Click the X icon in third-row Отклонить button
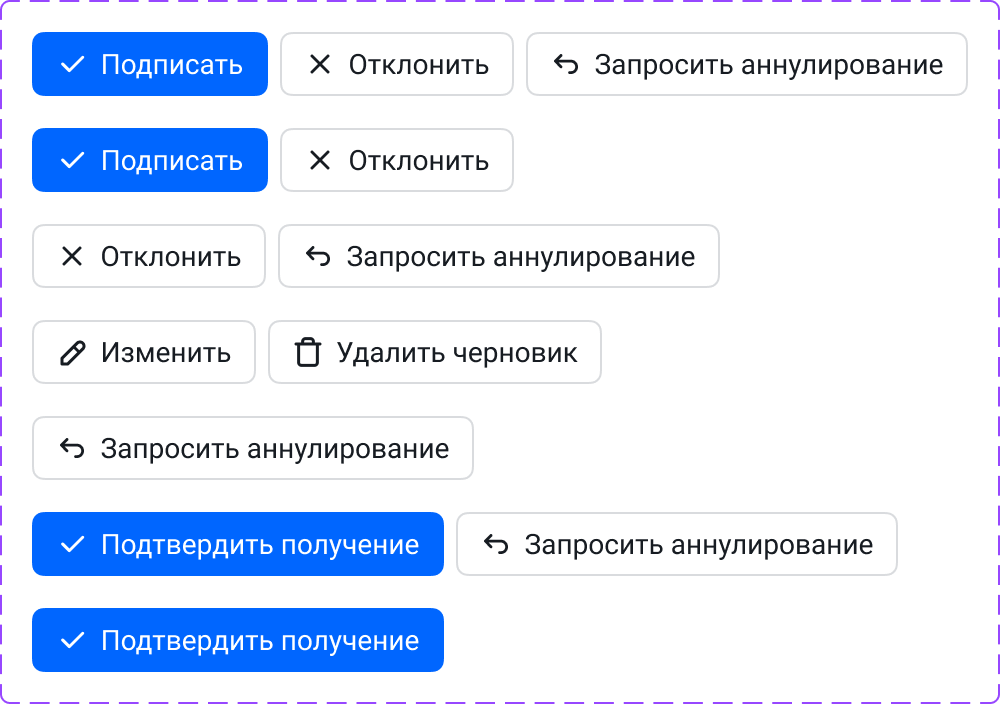The image size is (1000, 704). click(x=71, y=256)
